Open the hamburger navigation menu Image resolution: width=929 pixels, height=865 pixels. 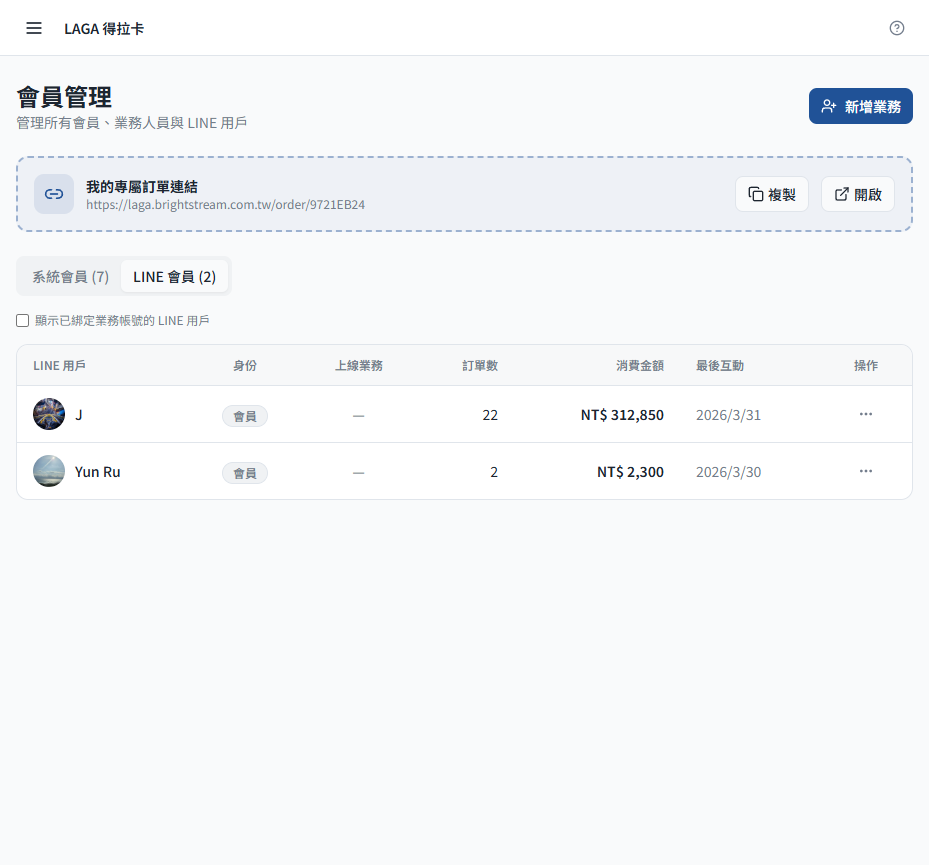tap(34, 28)
